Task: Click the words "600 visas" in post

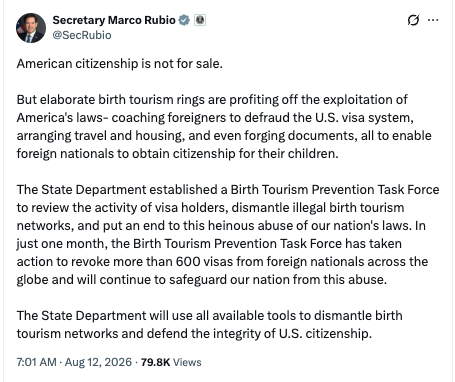Action: 204,261
